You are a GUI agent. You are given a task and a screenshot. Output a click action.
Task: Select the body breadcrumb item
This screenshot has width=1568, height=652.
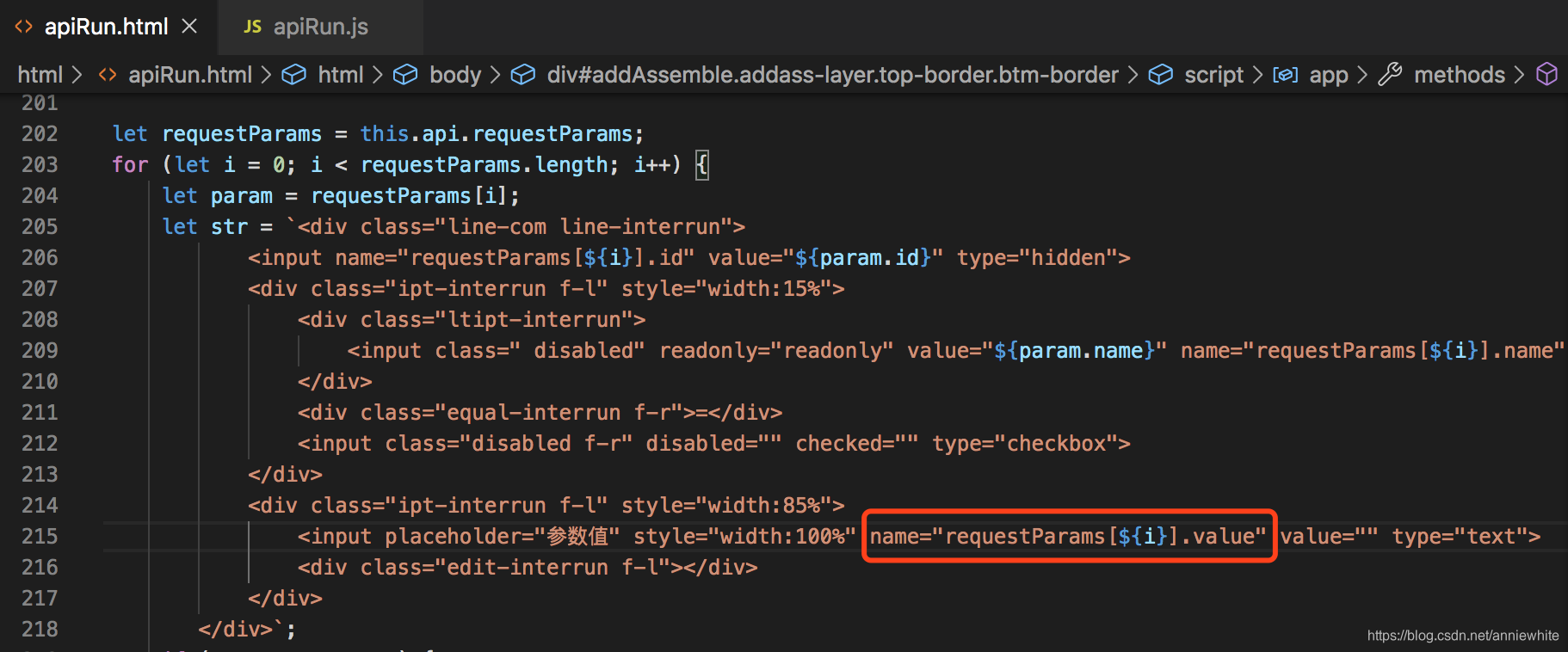[x=455, y=75]
